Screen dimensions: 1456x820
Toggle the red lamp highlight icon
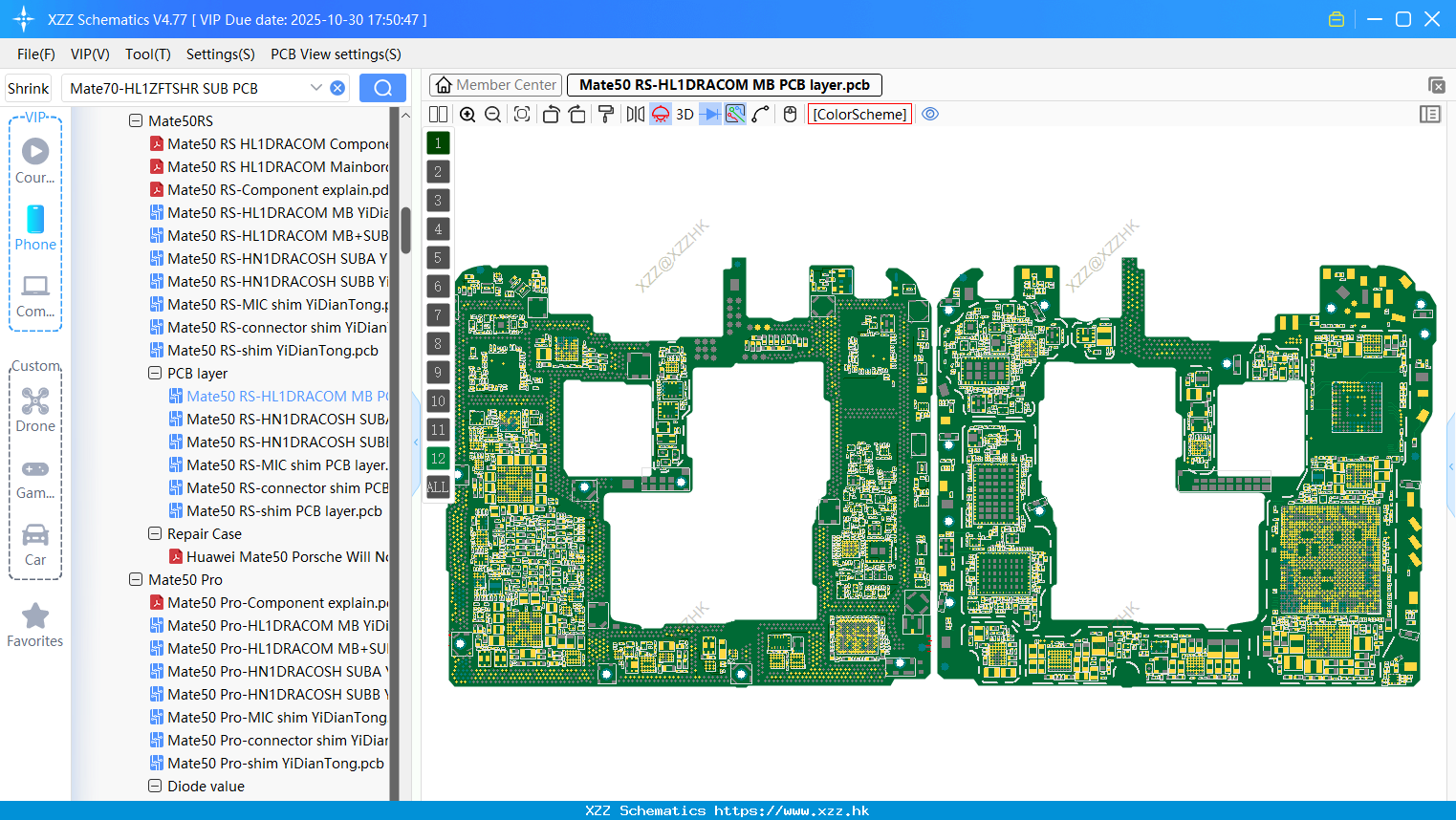[x=661, y=114]
